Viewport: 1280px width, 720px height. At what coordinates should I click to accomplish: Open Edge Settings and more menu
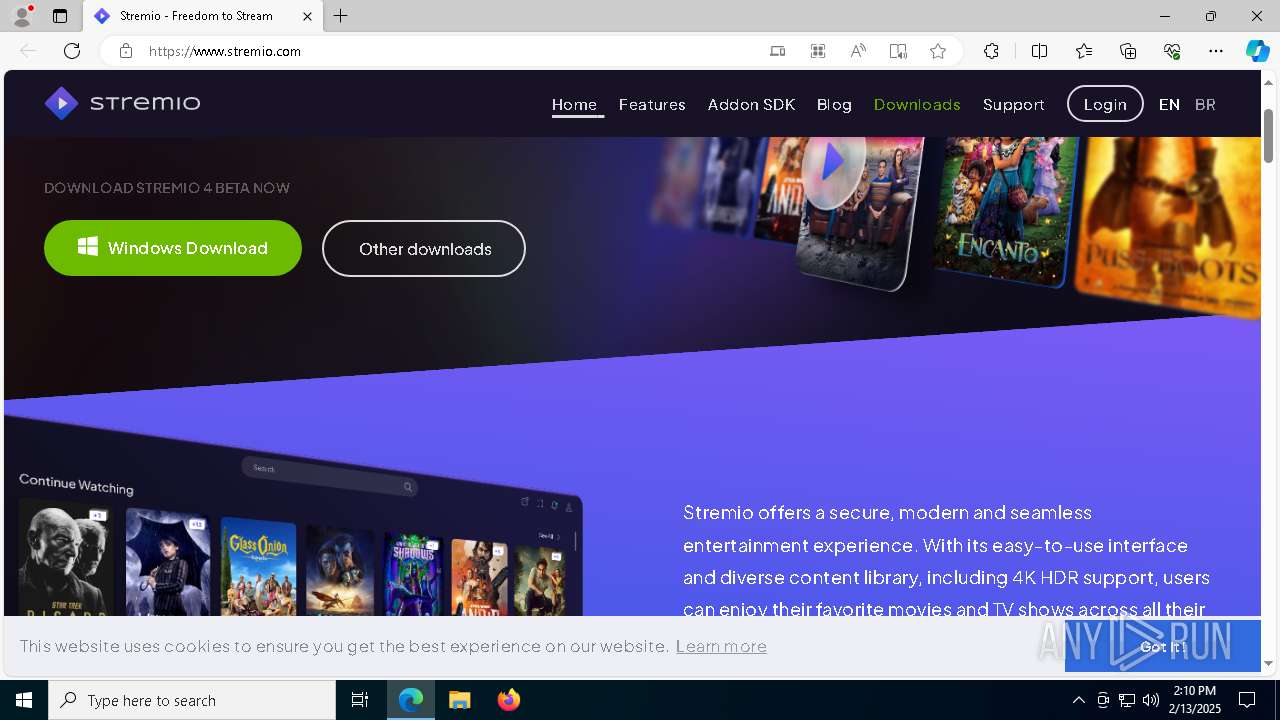(1216, 51)
